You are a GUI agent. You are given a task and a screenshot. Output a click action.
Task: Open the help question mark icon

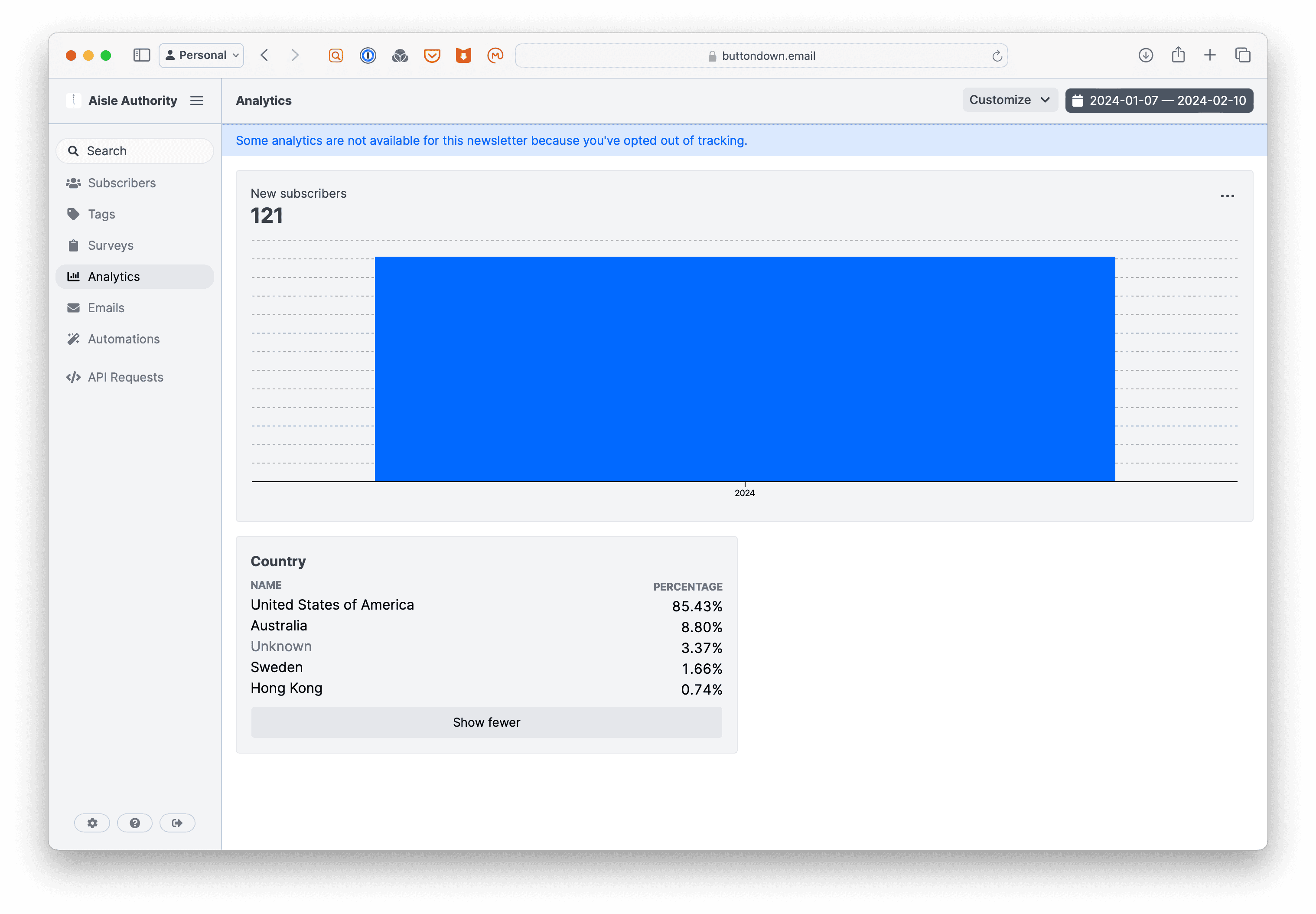pos(134,823)
